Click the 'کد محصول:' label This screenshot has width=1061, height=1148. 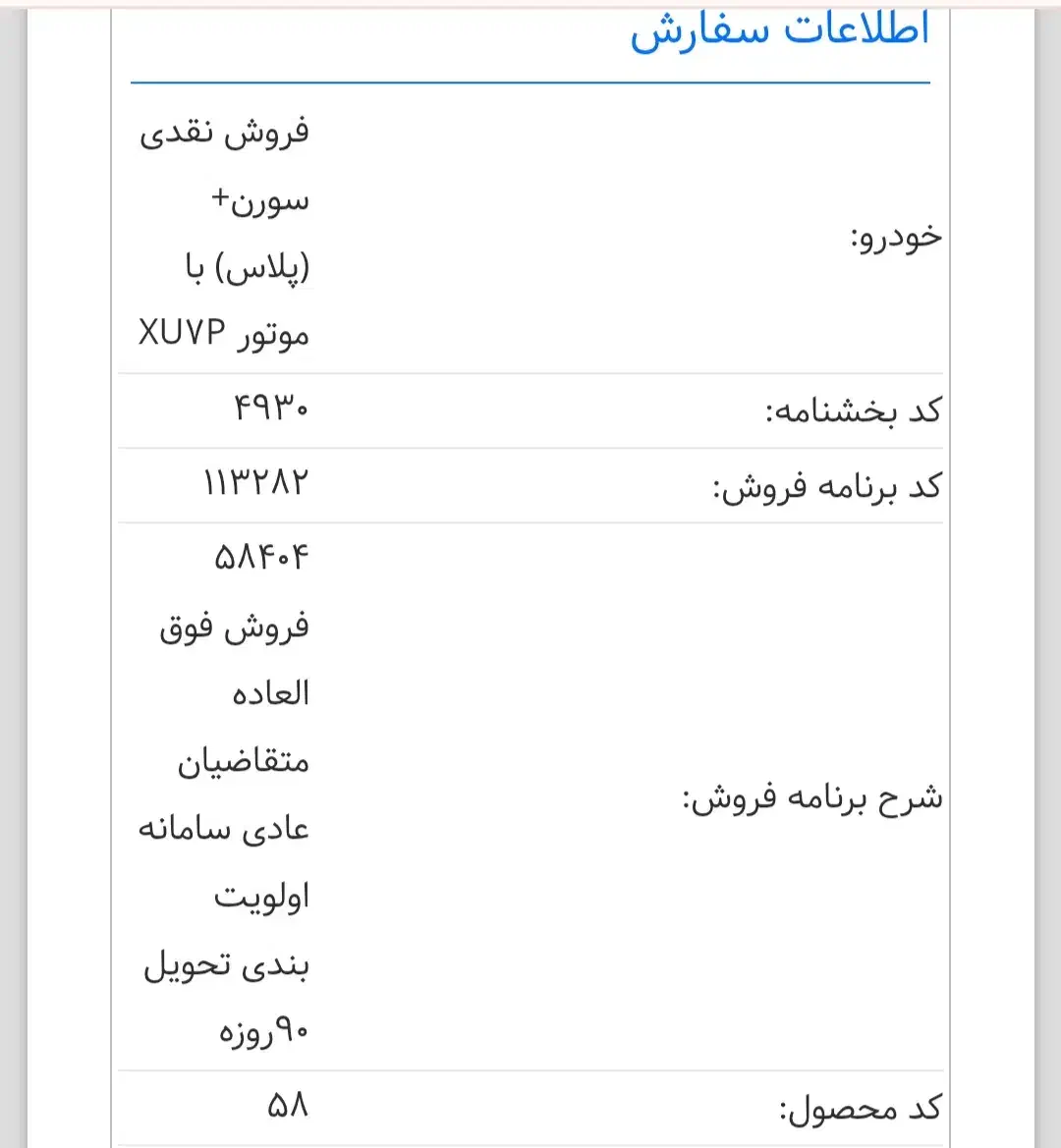tap(860, 1110)
